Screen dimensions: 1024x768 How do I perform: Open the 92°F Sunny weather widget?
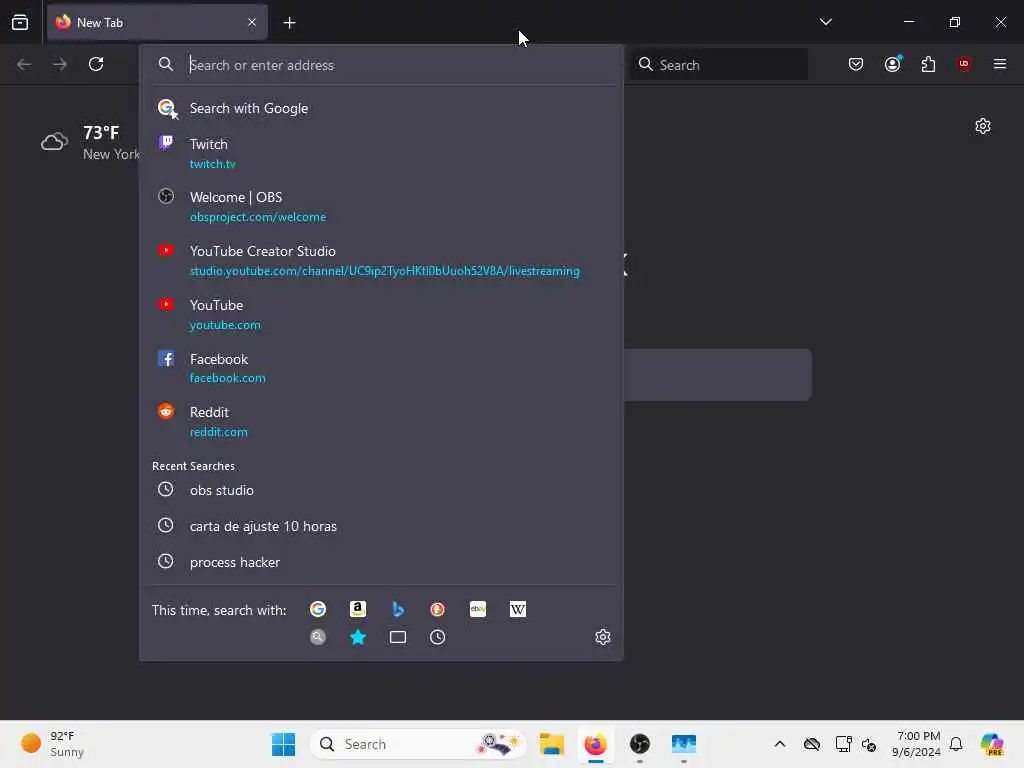pos(54,744)
